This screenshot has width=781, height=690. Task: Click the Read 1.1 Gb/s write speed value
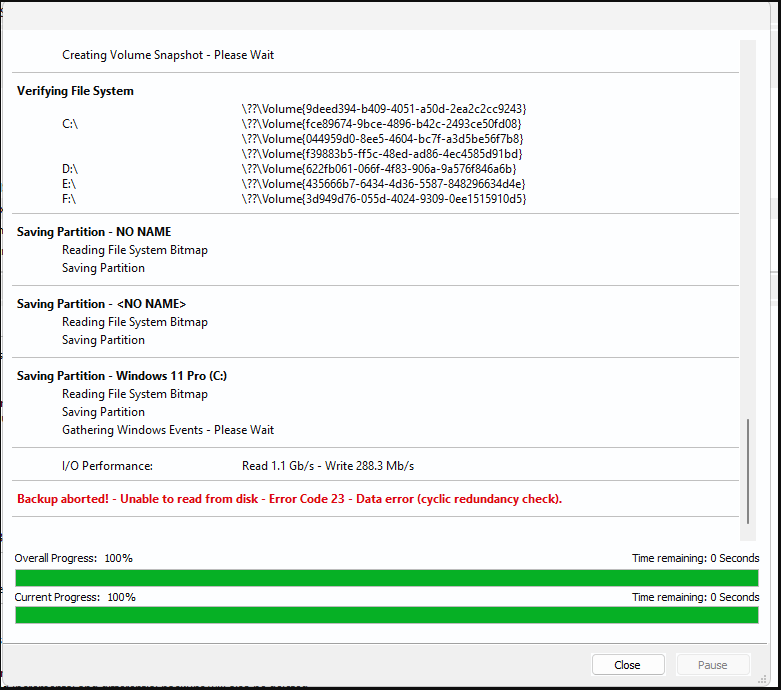328,466
